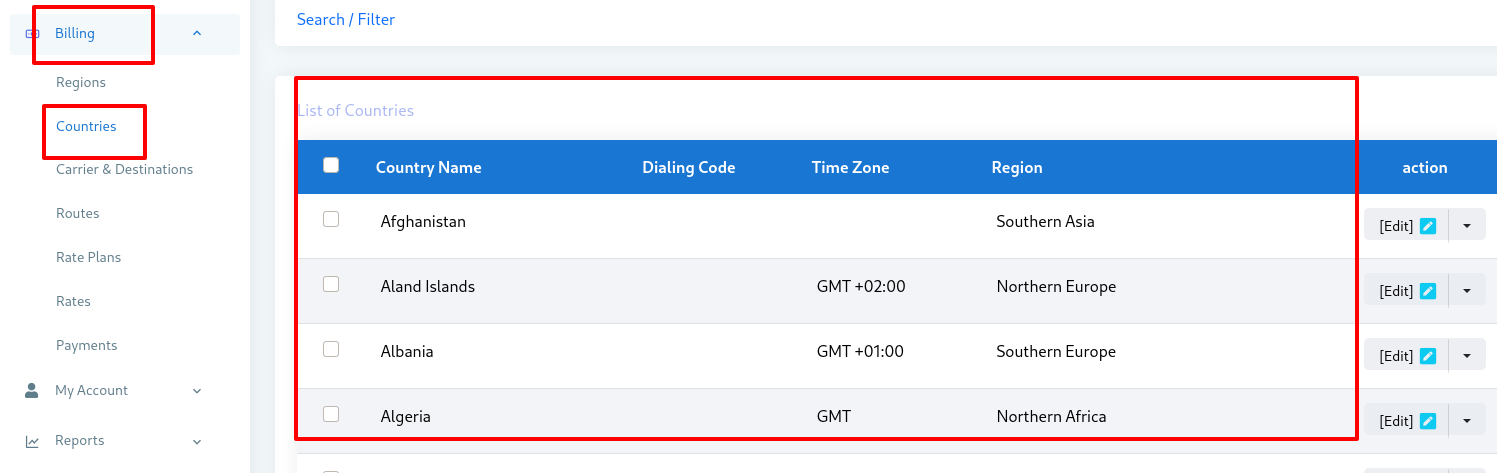
Task: Select the Algeria row checkbox
Action: tap(331, 414)
